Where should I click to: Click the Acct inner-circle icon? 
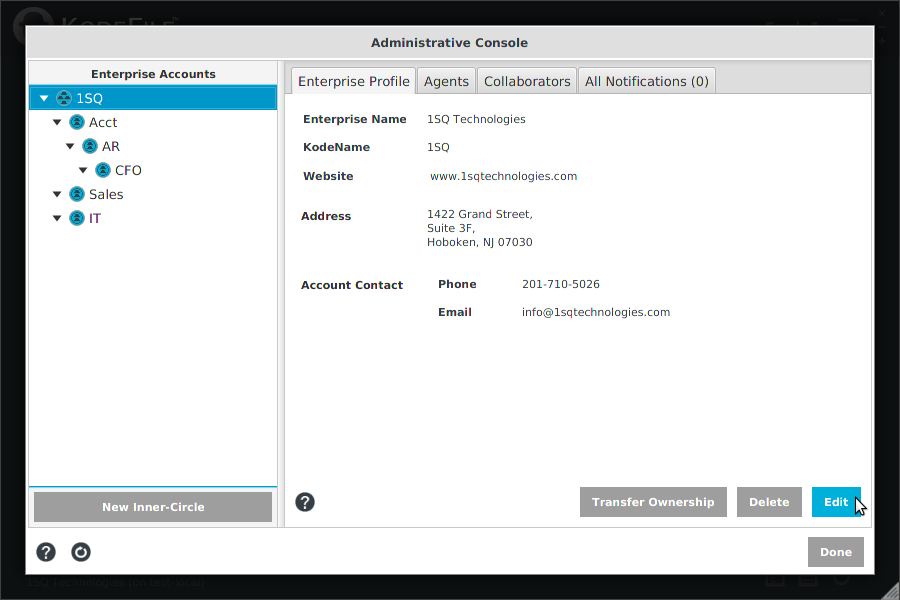77,122
